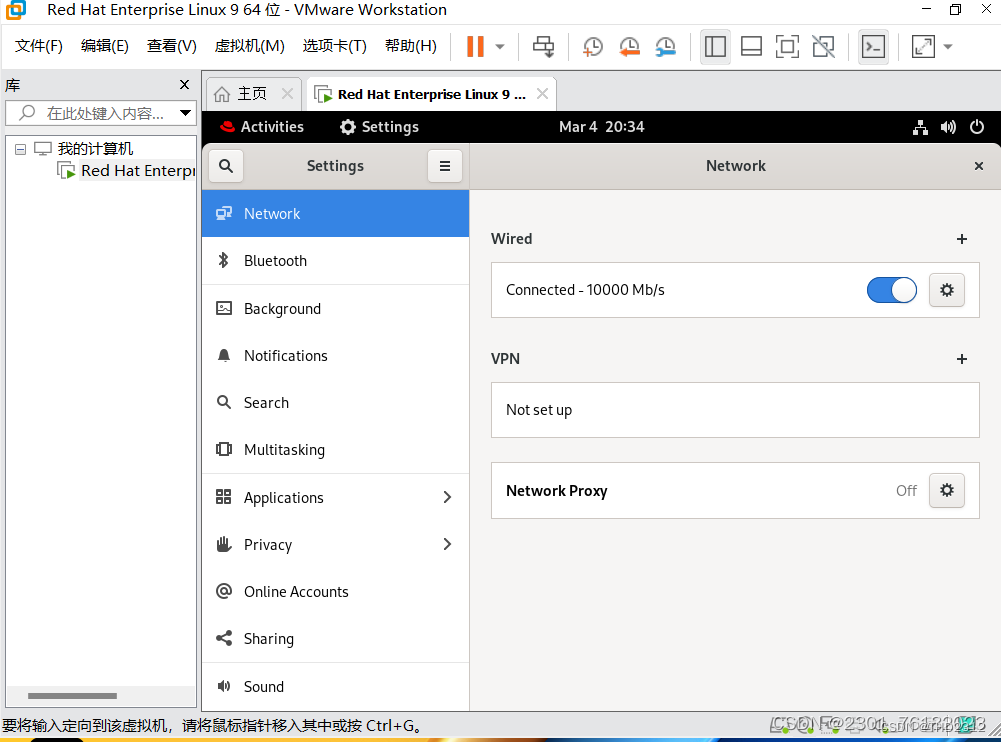The image size is (1001, 742).
Task: Click the send Ctrl+Alt+Del toolbar icon
Action: (543, 47)
